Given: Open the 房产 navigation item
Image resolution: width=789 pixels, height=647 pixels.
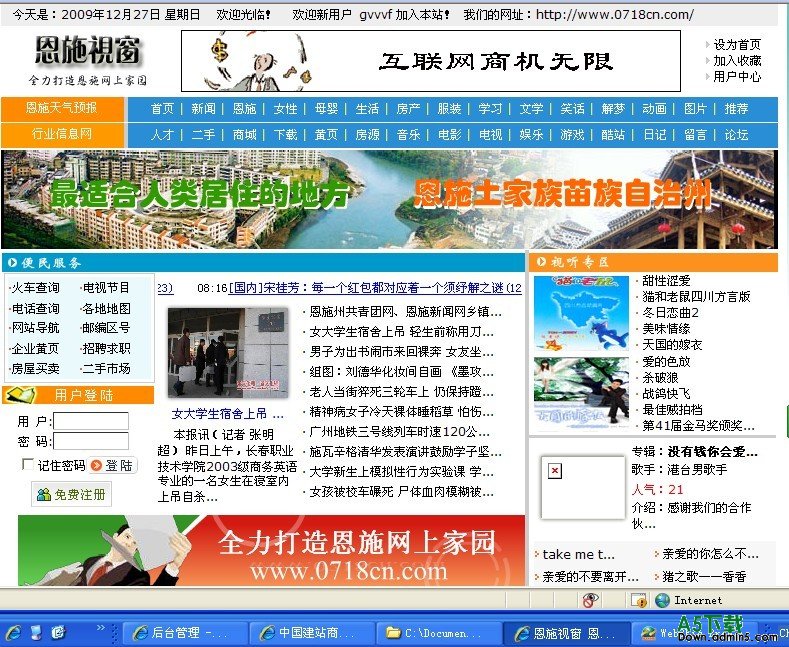Looking at the screenshot, I should click(x=408, y=109).
